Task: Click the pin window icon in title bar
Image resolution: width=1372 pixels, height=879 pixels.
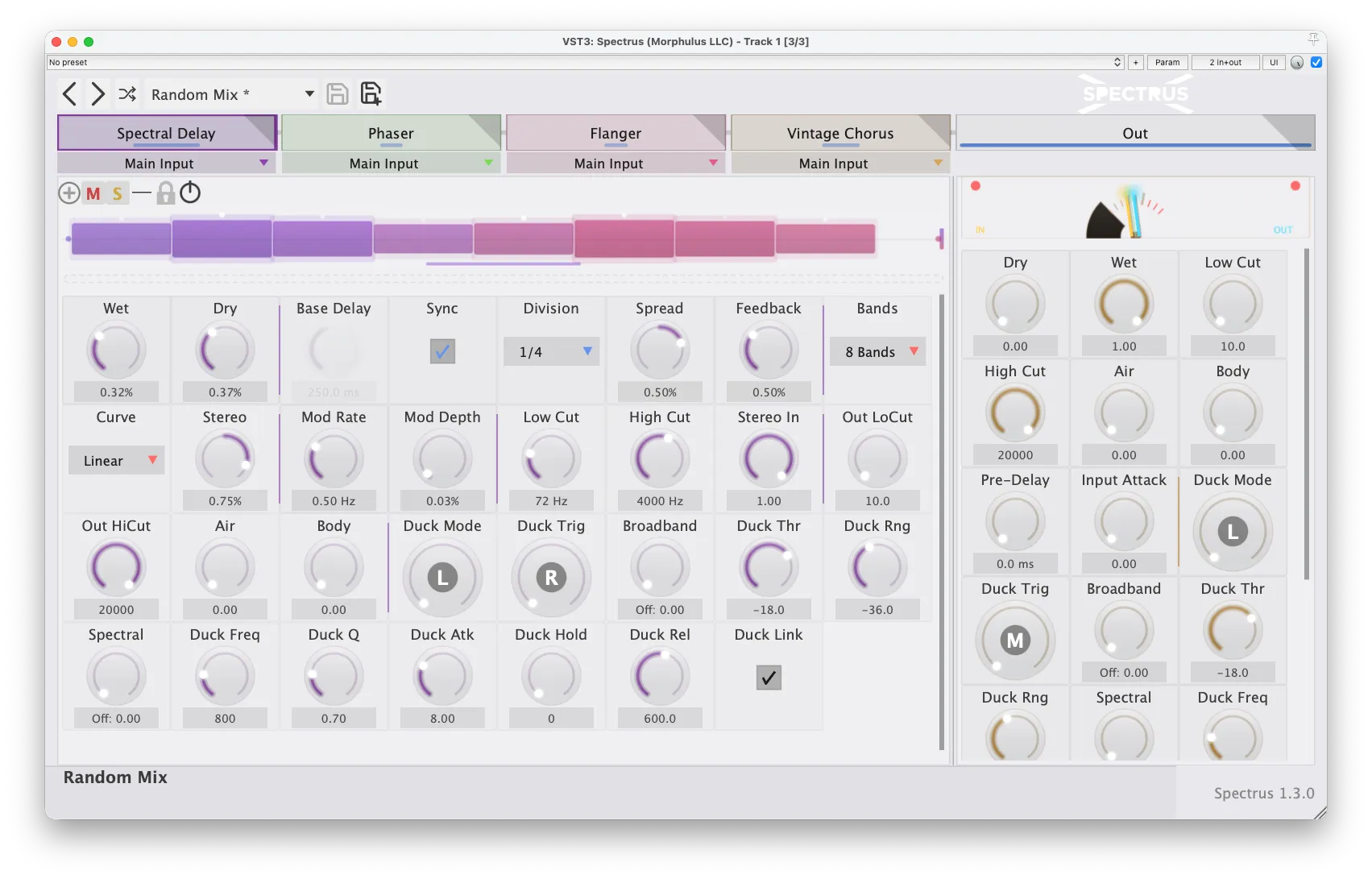Action: pos(1313,40)
